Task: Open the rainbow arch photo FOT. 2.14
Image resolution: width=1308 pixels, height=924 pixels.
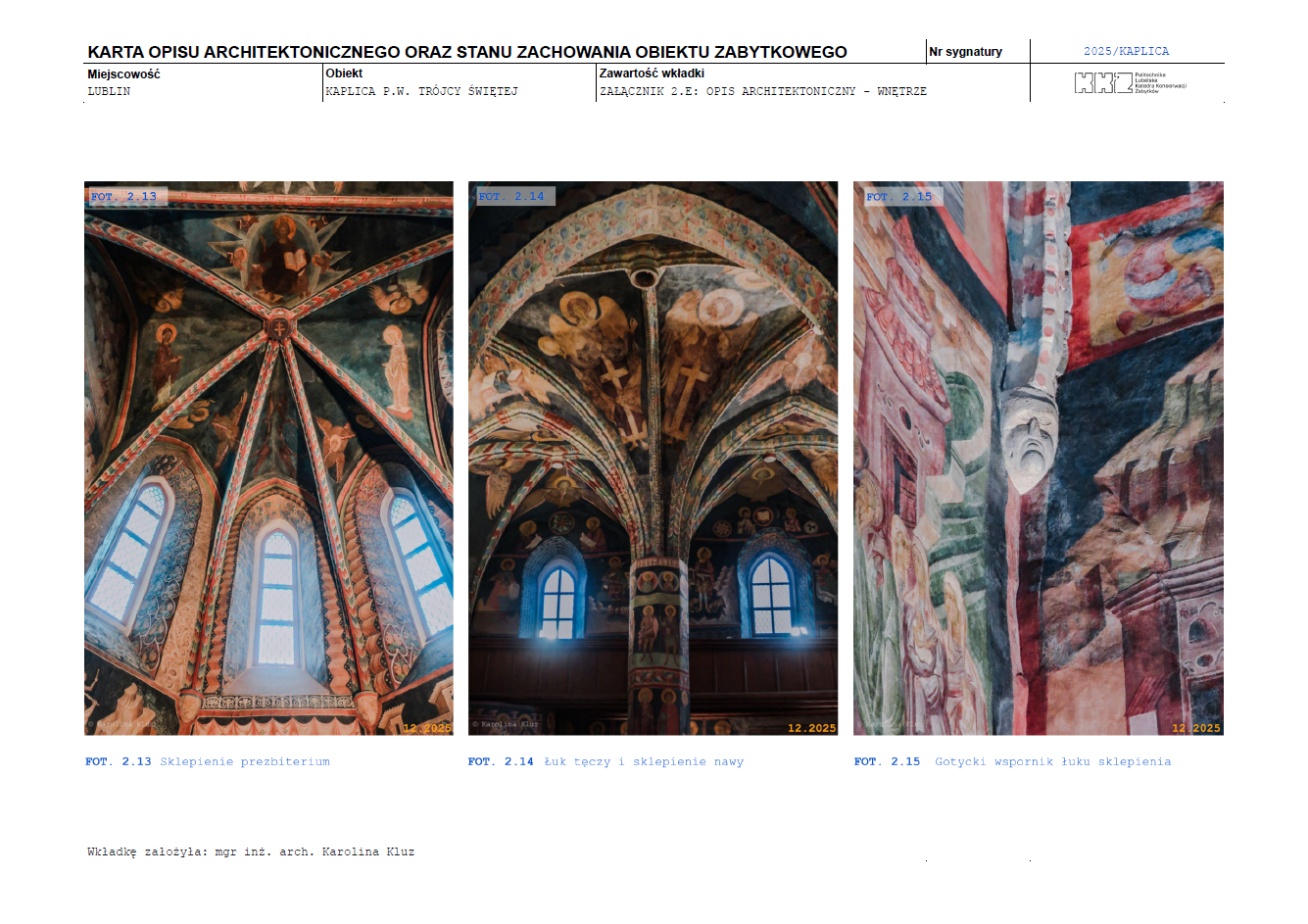Action: (653, 458)
